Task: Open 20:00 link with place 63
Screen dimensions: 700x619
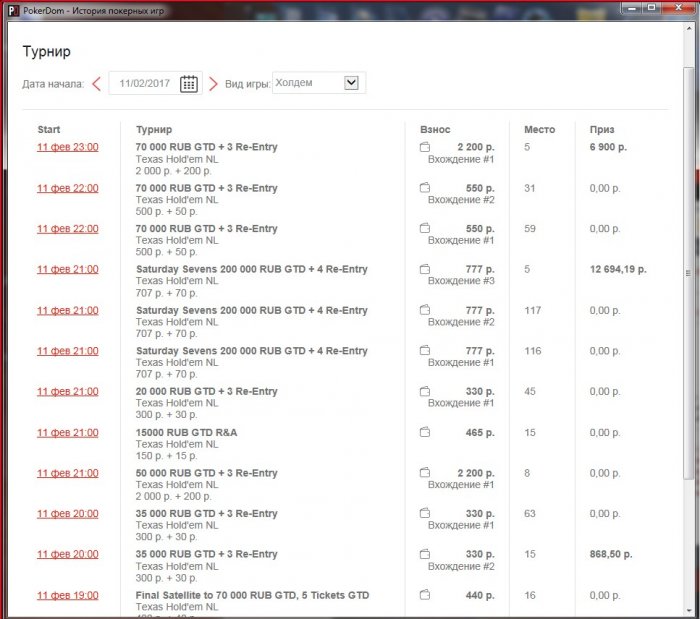Action: 67,514
